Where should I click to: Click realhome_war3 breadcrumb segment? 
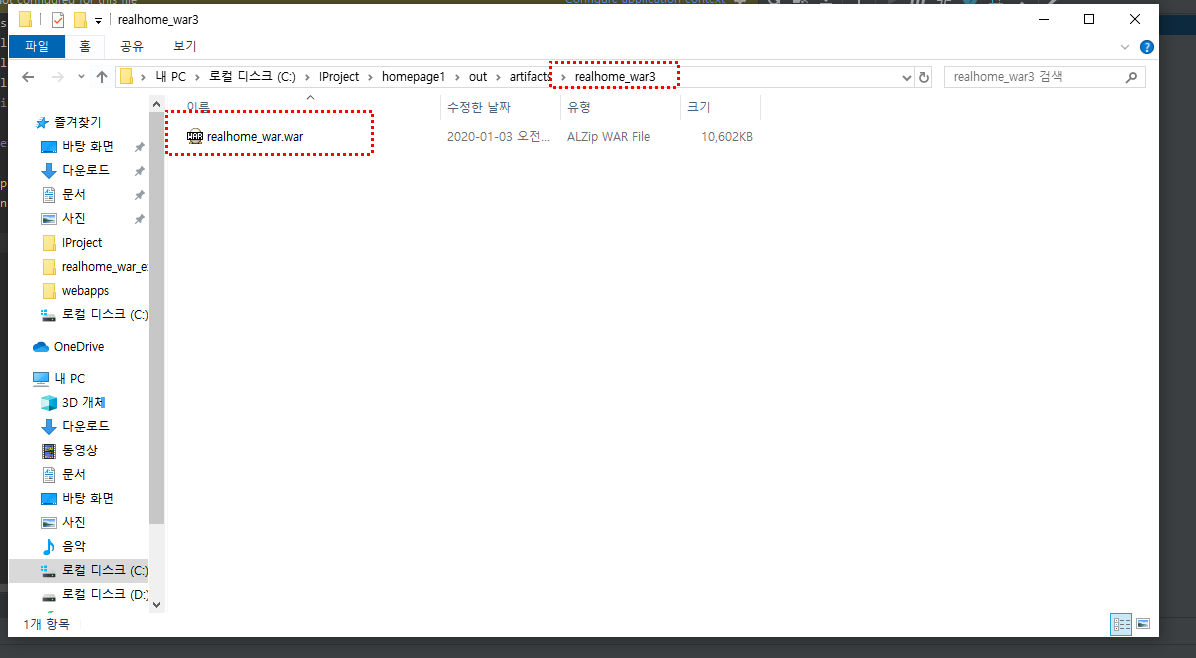point(615,77)
